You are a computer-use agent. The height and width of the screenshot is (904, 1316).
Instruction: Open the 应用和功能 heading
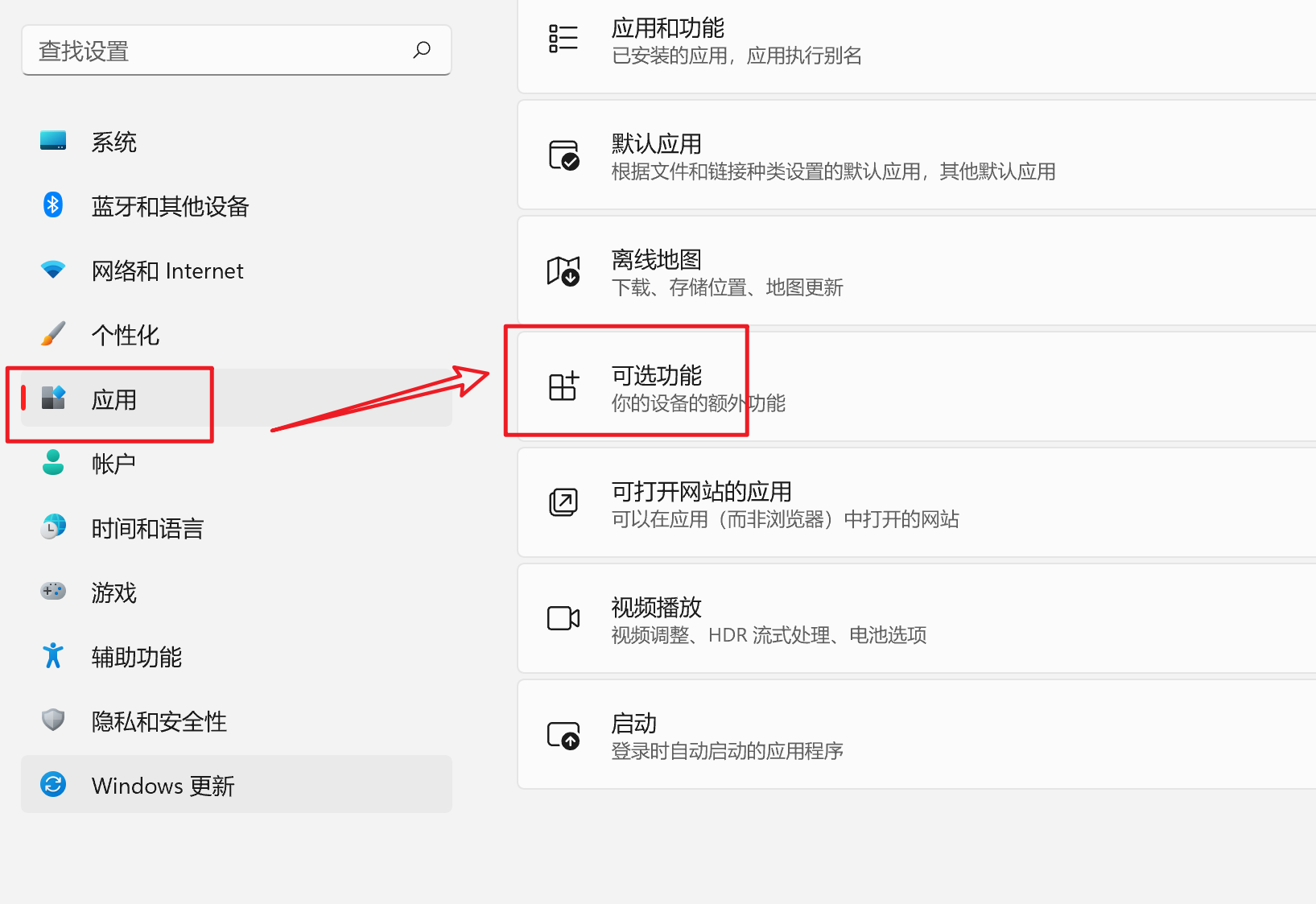coord(668,28)
